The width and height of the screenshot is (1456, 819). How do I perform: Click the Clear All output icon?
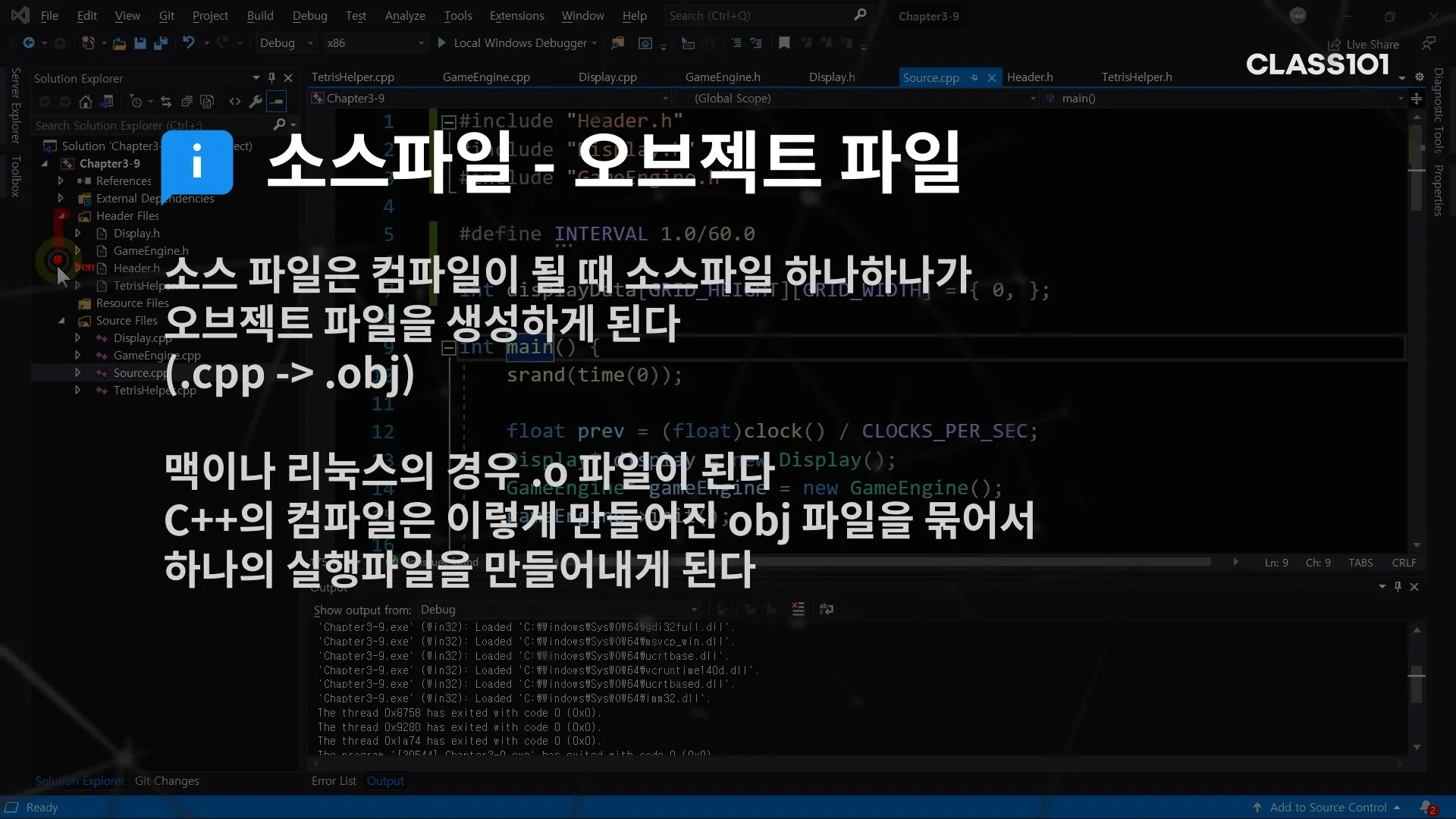[798, 609]
